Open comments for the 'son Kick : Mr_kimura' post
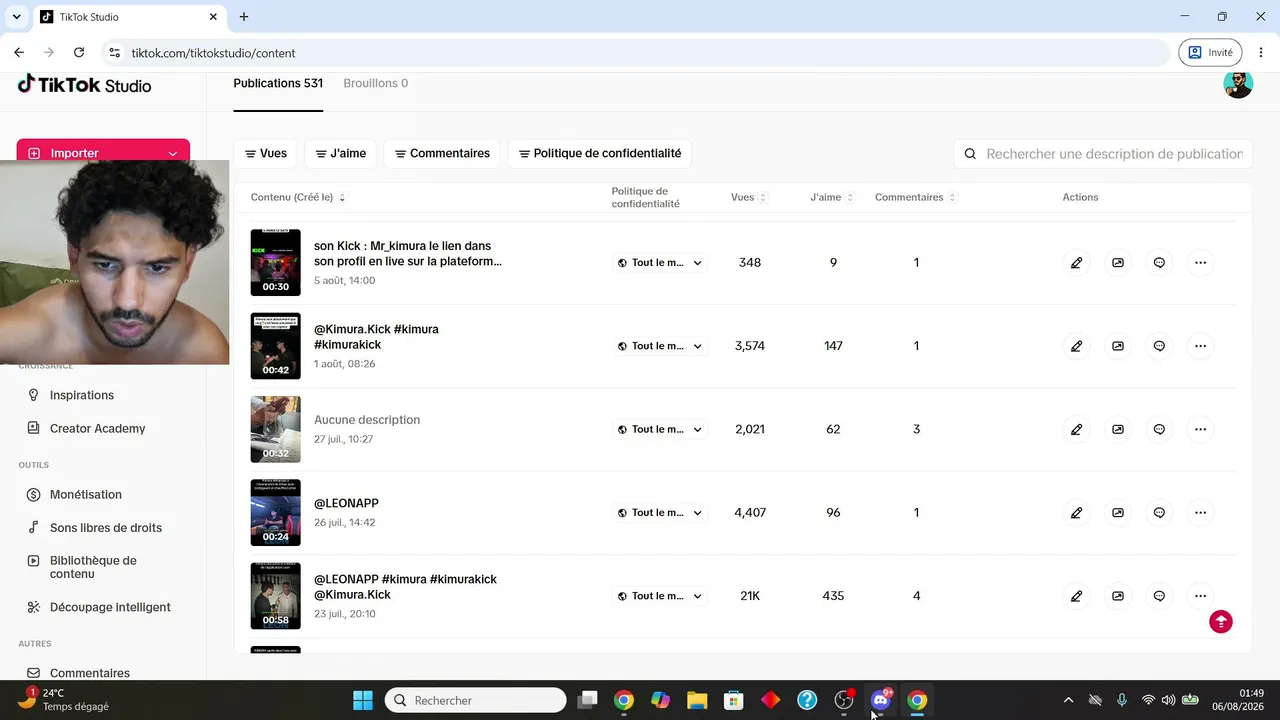 click(1159, 263)
